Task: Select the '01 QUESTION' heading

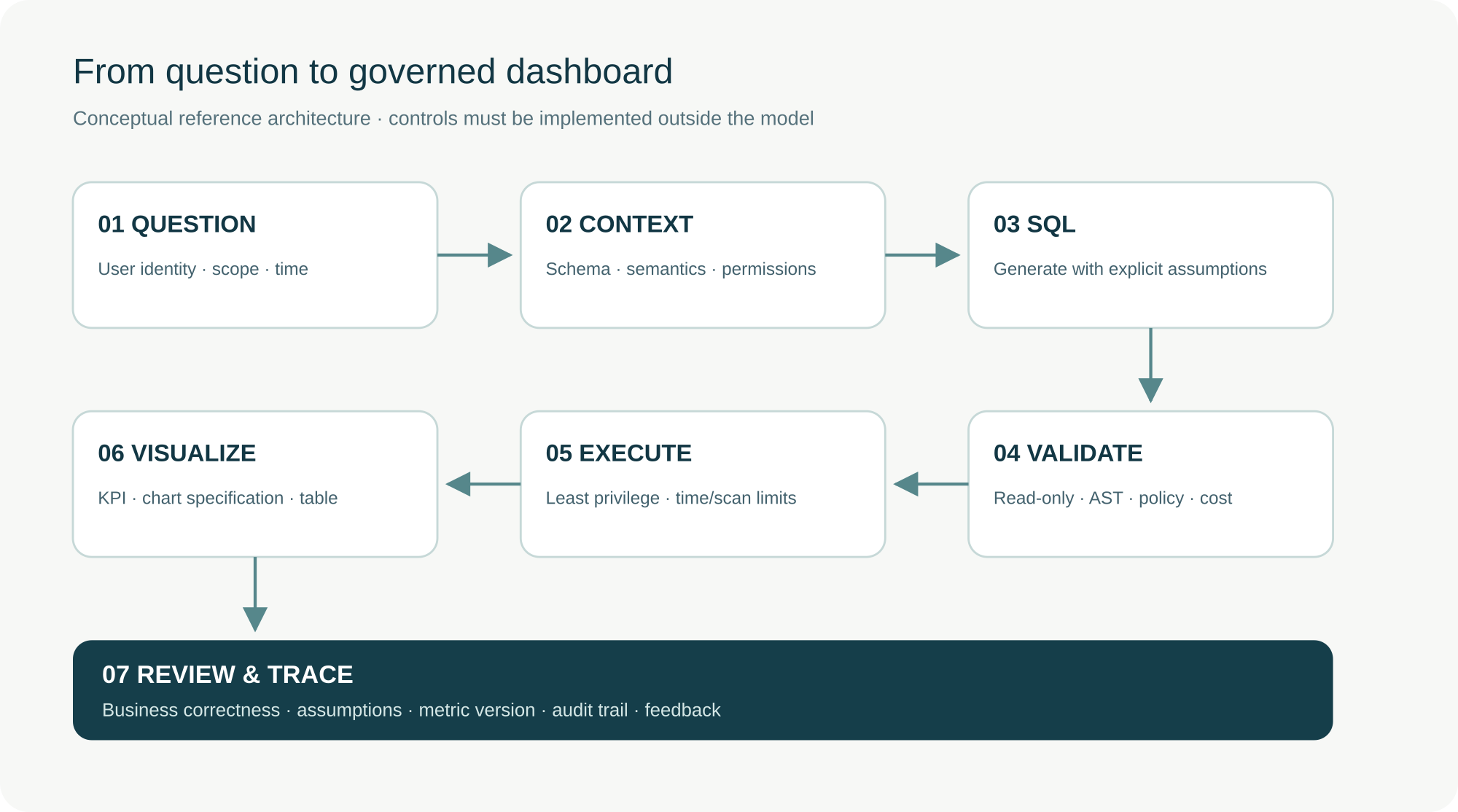Action: [177, 224]
